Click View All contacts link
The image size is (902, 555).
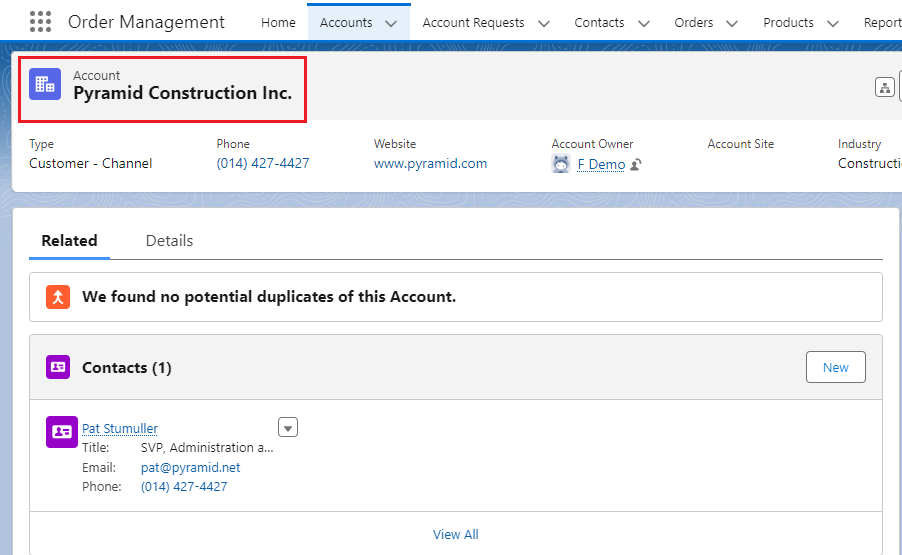pos(455,534)
